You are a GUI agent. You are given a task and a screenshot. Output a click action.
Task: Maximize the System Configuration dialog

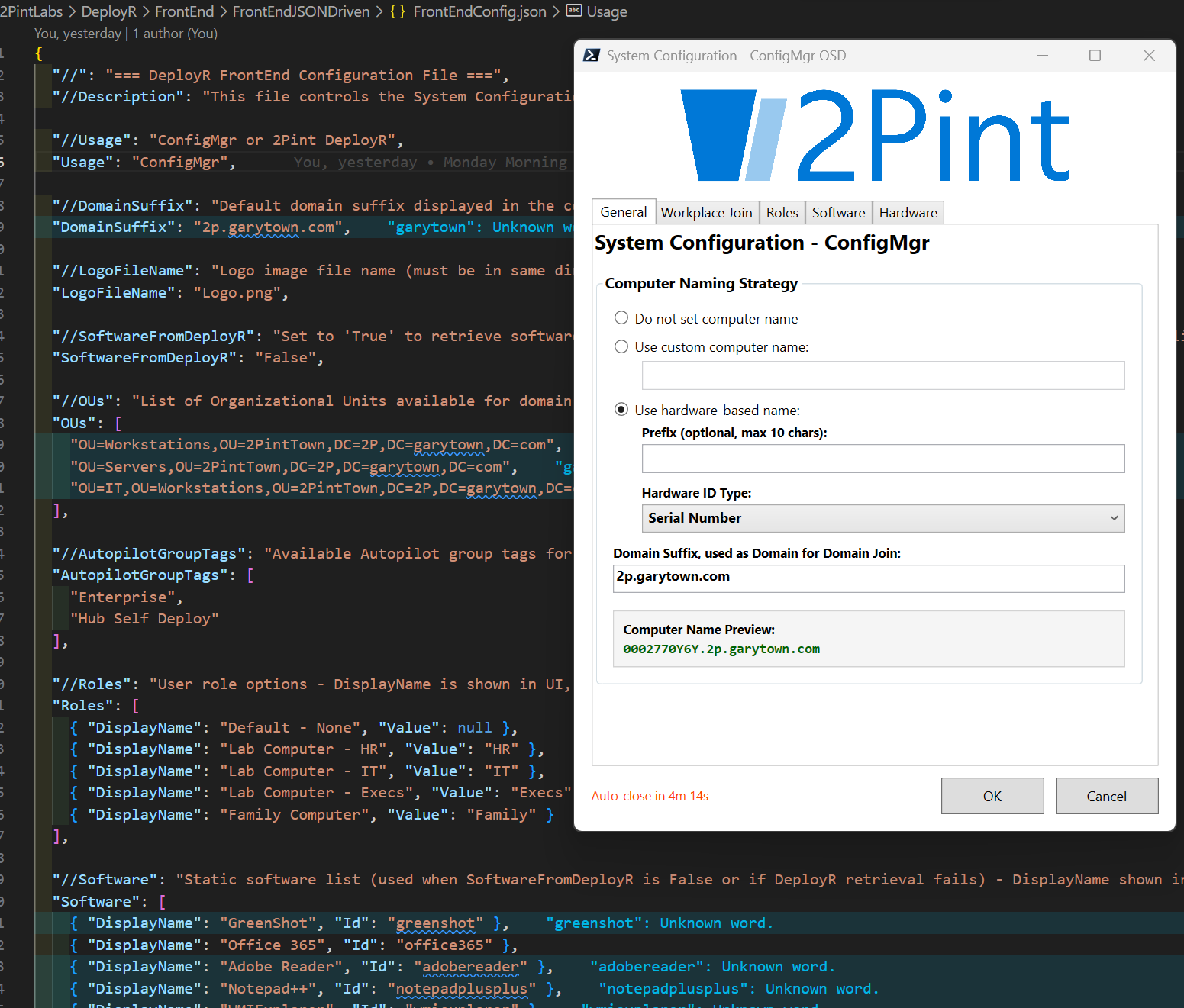click(x=1095, y=56)
